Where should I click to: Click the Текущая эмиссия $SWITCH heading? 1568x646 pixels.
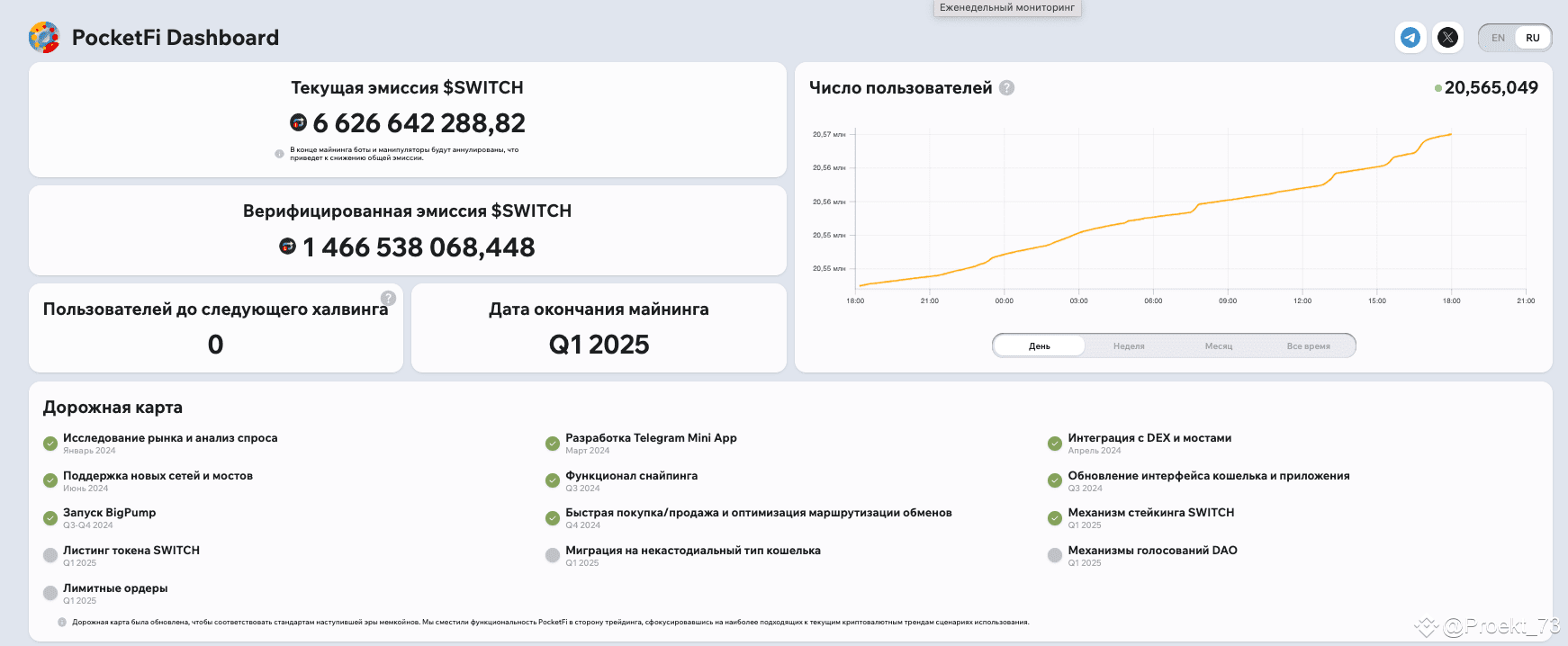point(407,88)
